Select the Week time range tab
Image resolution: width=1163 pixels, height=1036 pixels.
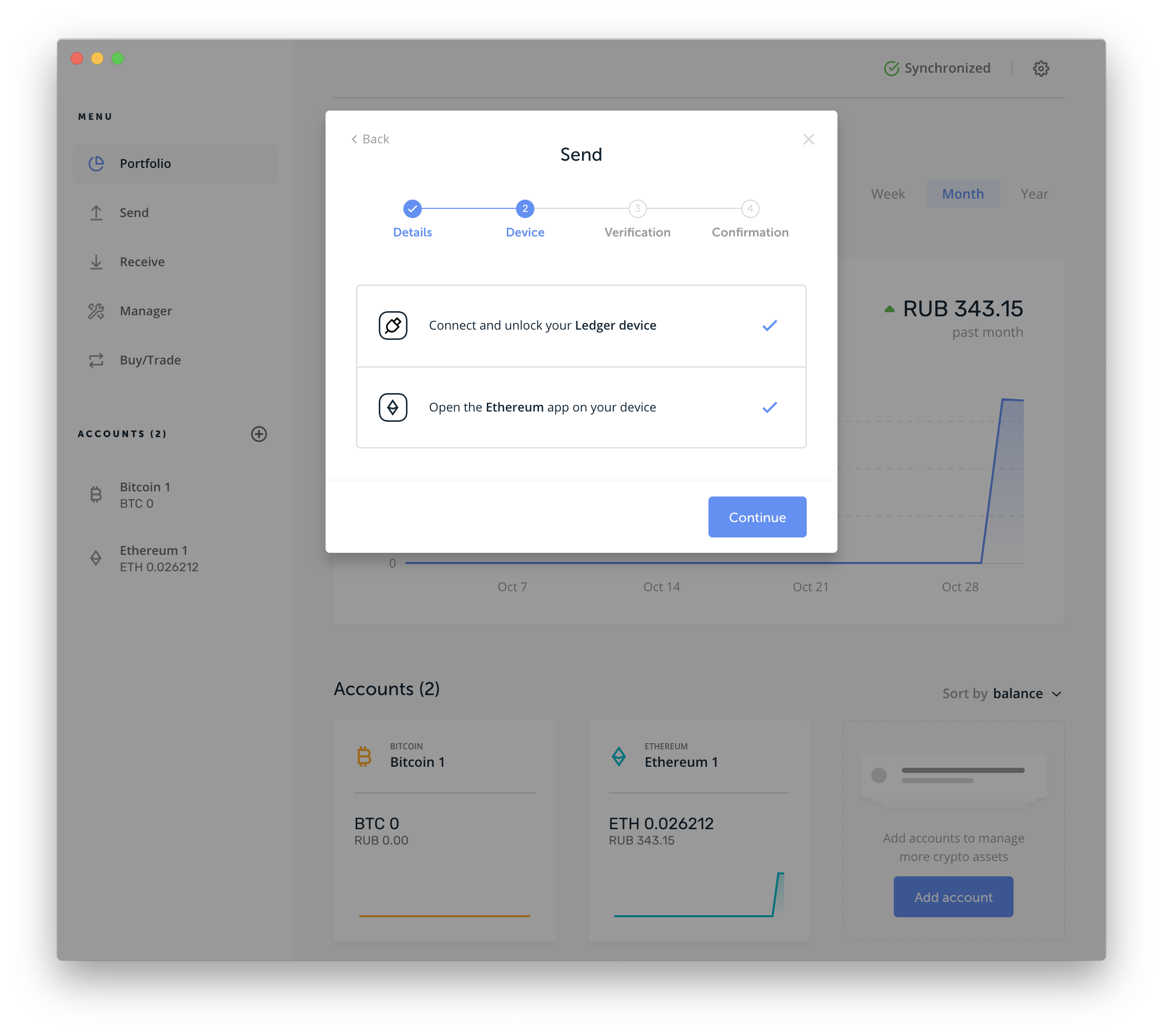(x=887, y=193)
